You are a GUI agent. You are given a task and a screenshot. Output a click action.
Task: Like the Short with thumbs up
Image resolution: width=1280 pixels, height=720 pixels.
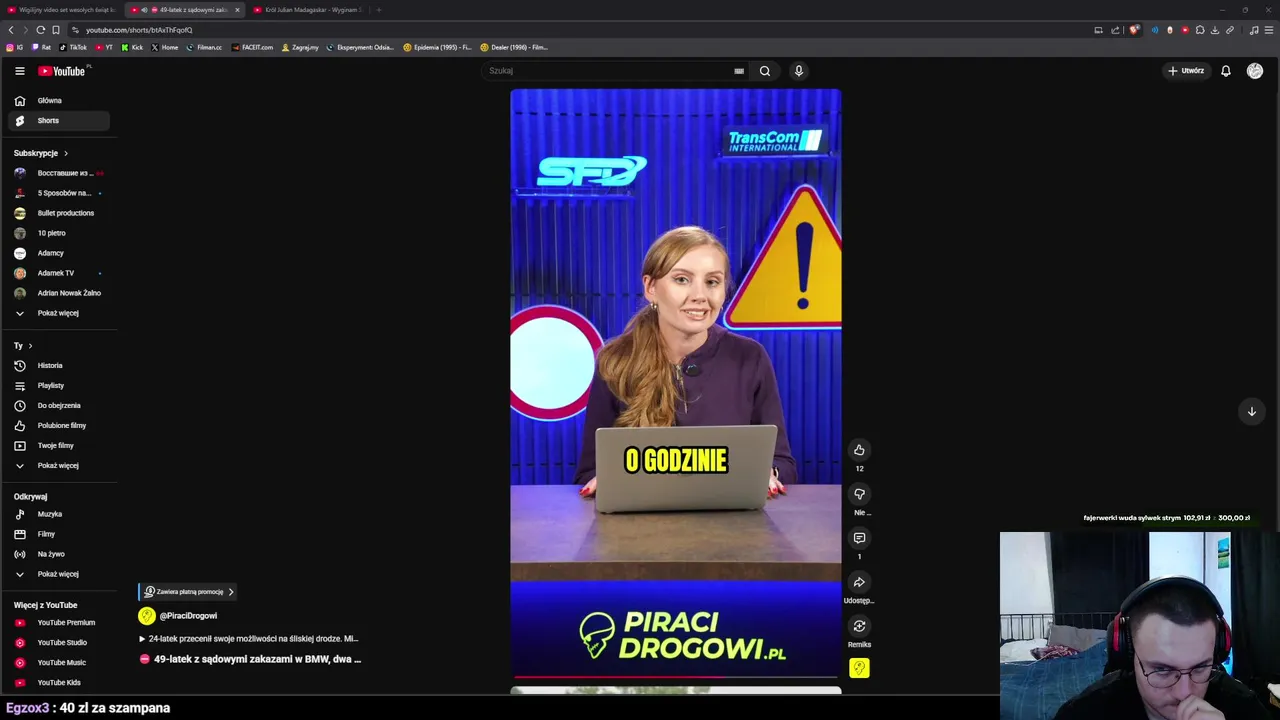[859, 450]
